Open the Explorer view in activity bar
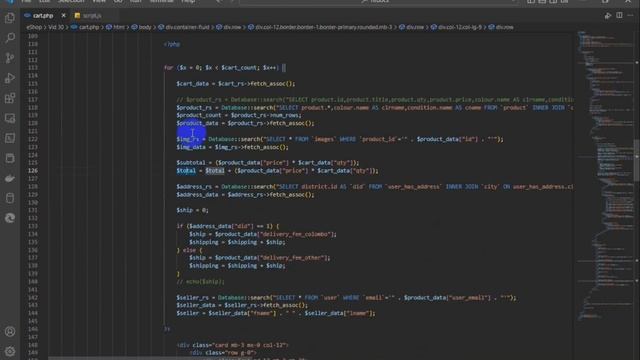This screenshot has width=640, height=360. click(x=10, y=18)
